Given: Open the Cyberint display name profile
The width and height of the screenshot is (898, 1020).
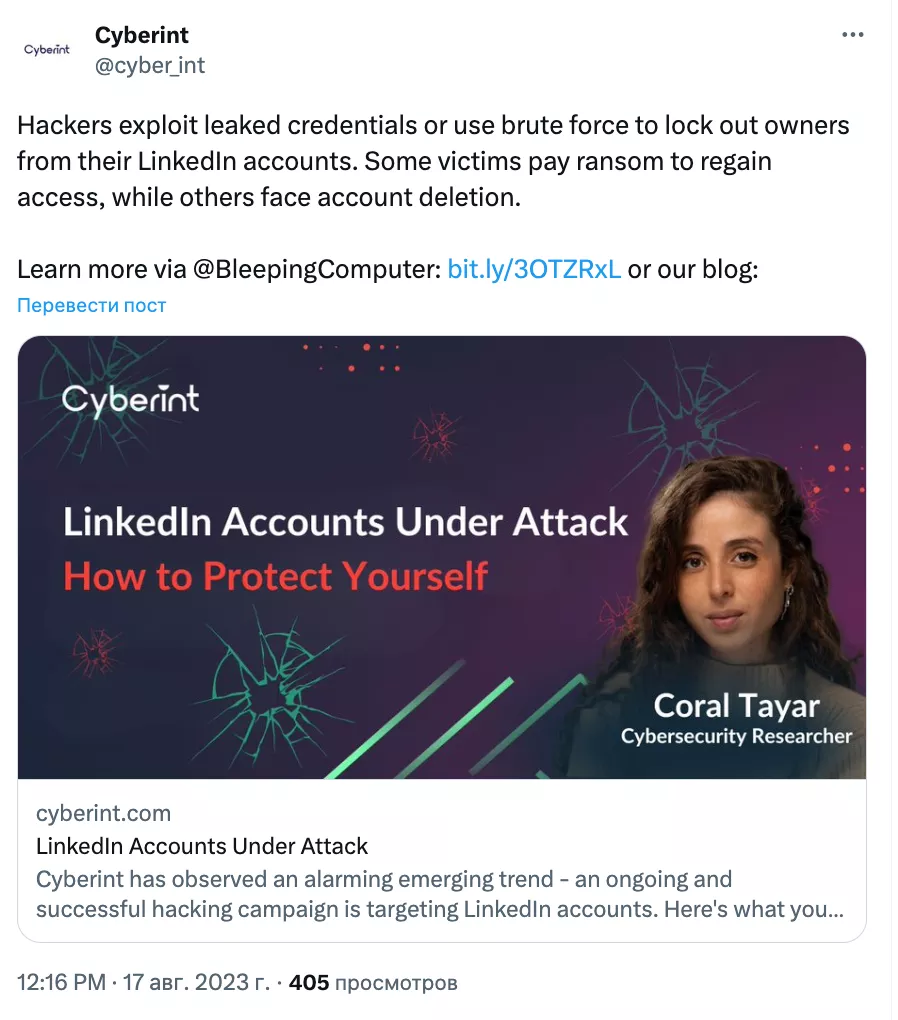Looking at the screenshot, I should (x=142, y=35).
